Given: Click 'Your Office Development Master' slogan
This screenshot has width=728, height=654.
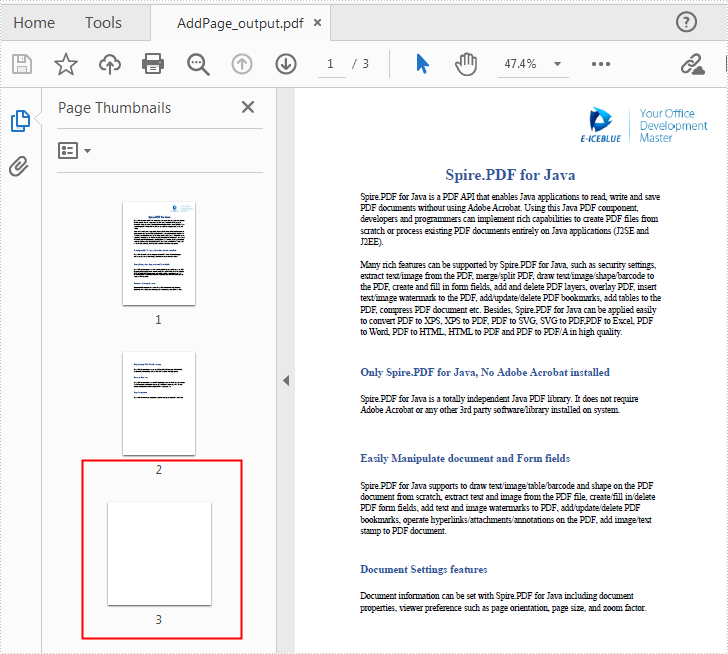Looking at the screenshot, I should coord(673,125).
